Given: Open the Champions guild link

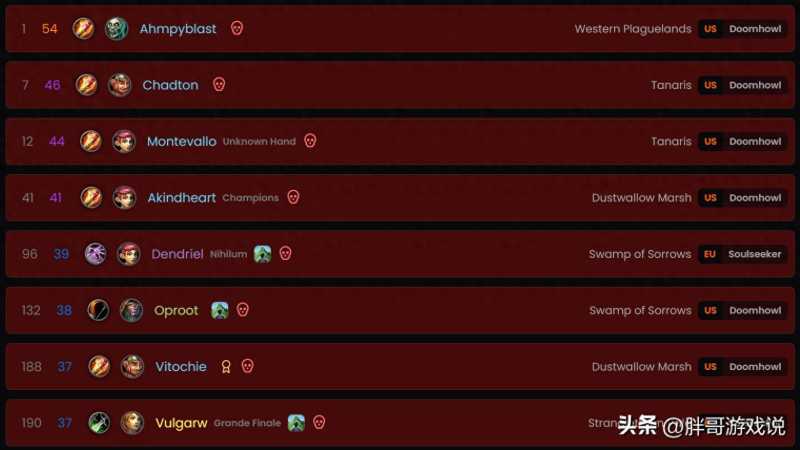Looking at the screenshot, I should (x=251, y=197).
